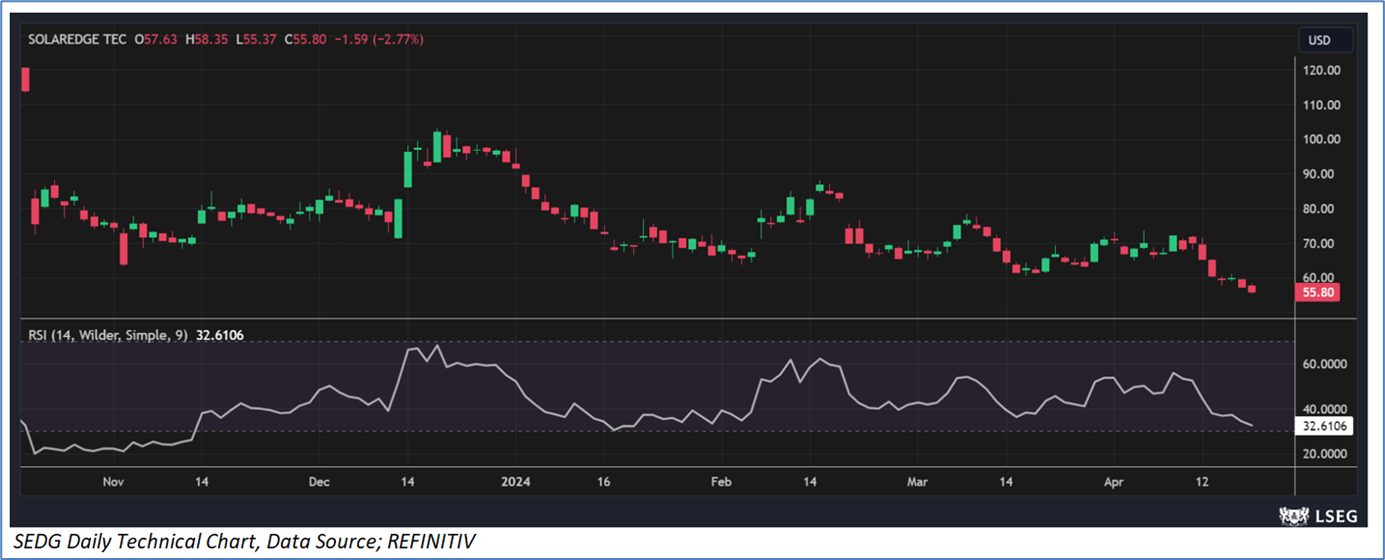Select the Mar label on time axis
This screenshot has width=1385, height=560.
click(917, 482)
